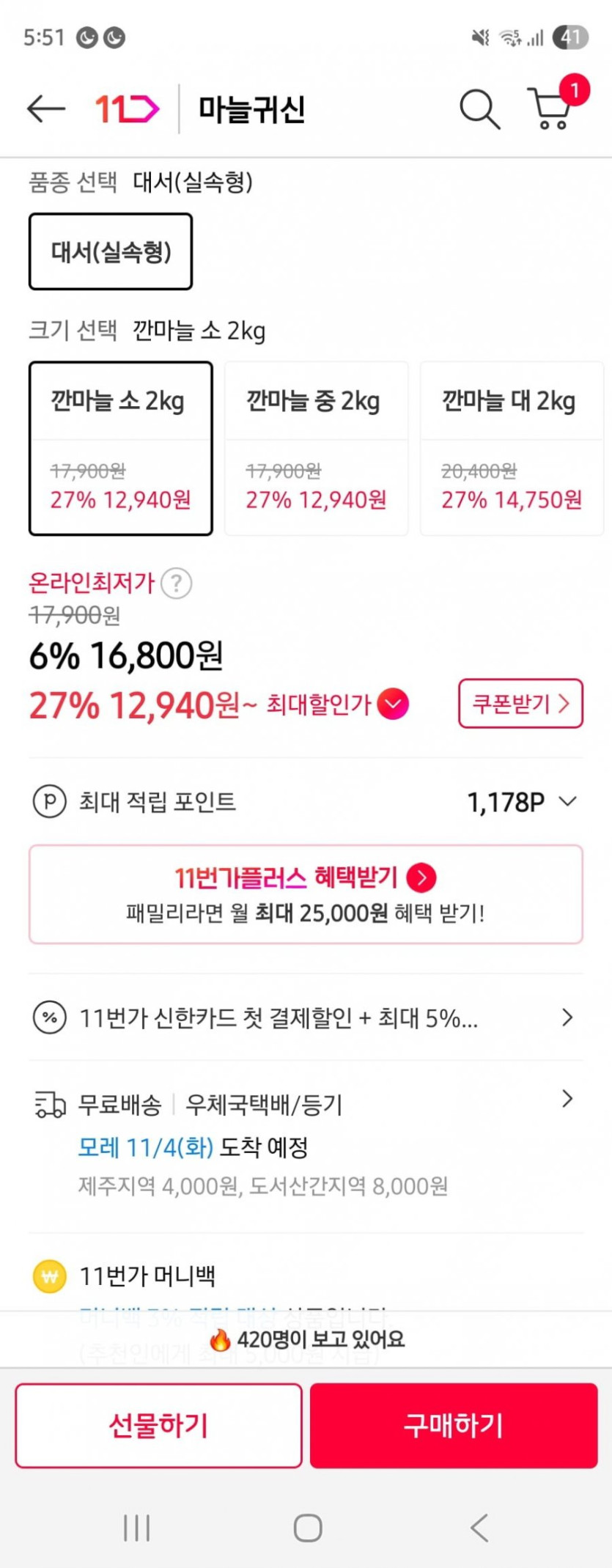Tap the 구매하기 purchase button
This screenshot has width=612, height=1568.
point(454,1426)
